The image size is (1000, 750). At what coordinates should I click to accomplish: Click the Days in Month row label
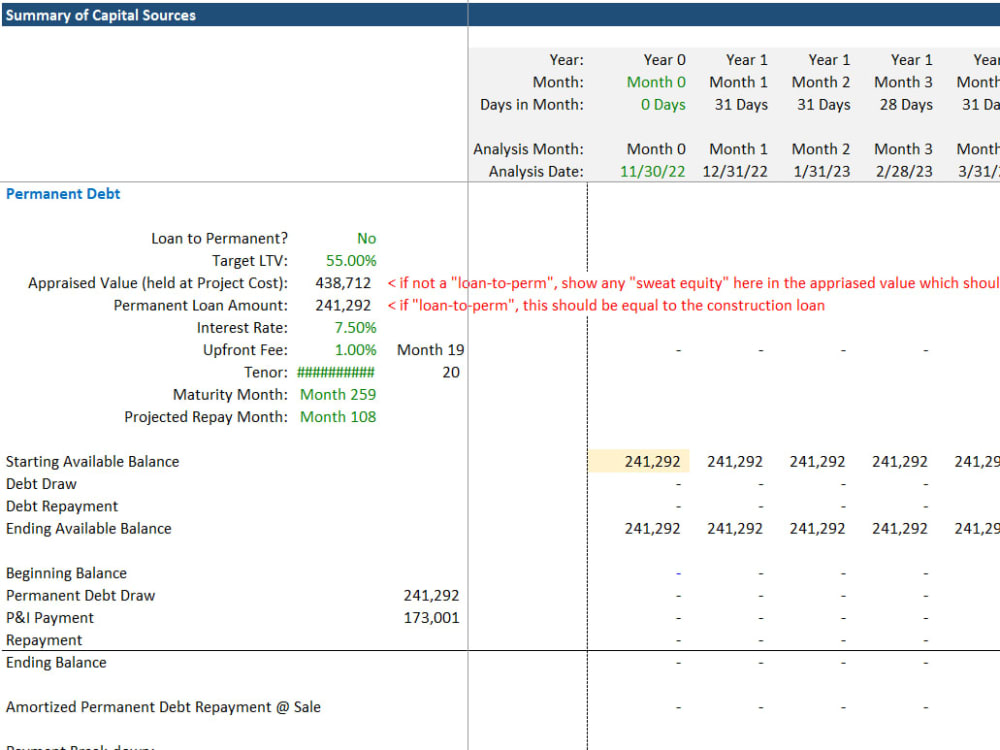coord(531,104)
